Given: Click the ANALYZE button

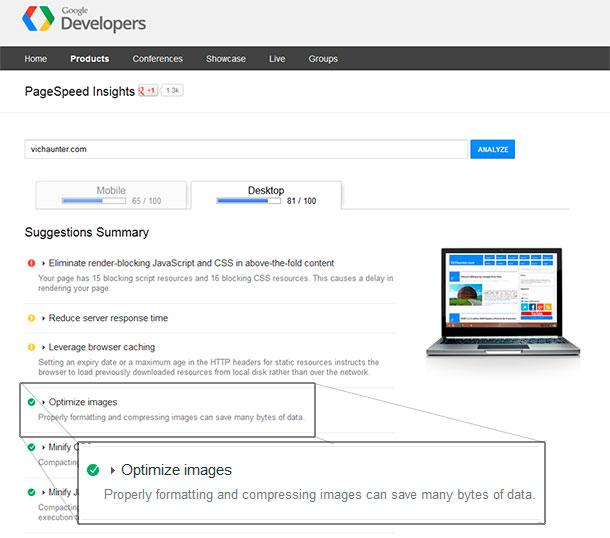Looking at the screenshot, I should pyautogui.click(x=493, y=149).
